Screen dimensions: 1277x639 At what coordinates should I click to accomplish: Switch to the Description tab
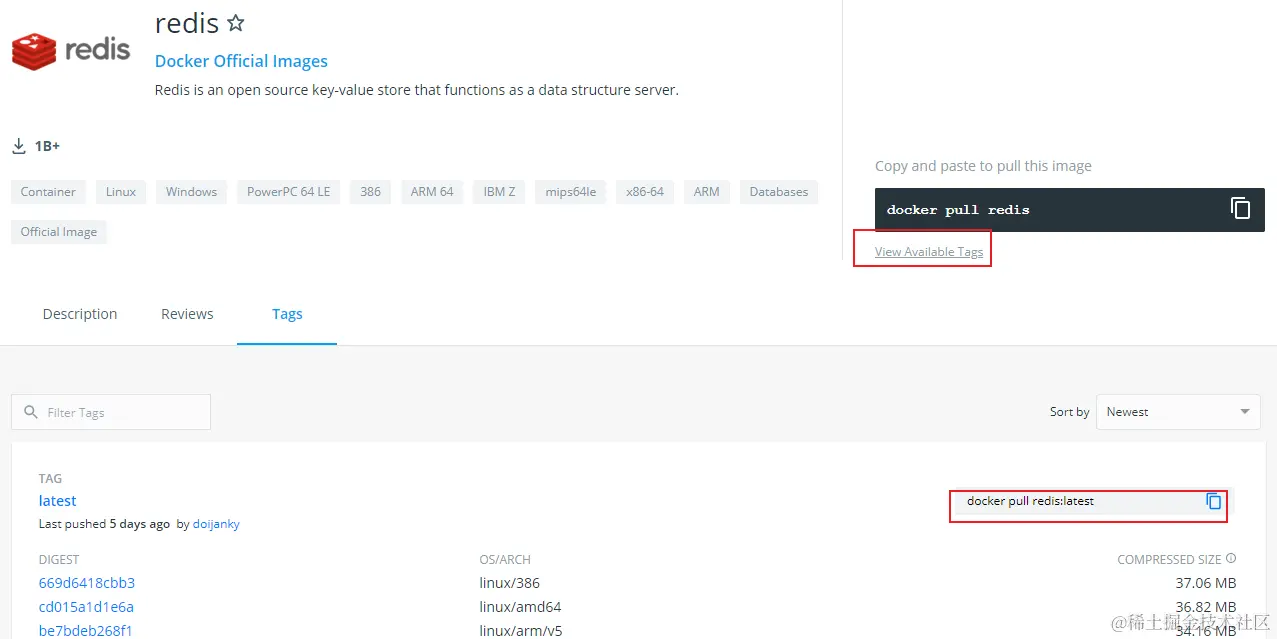pos(80,314)
